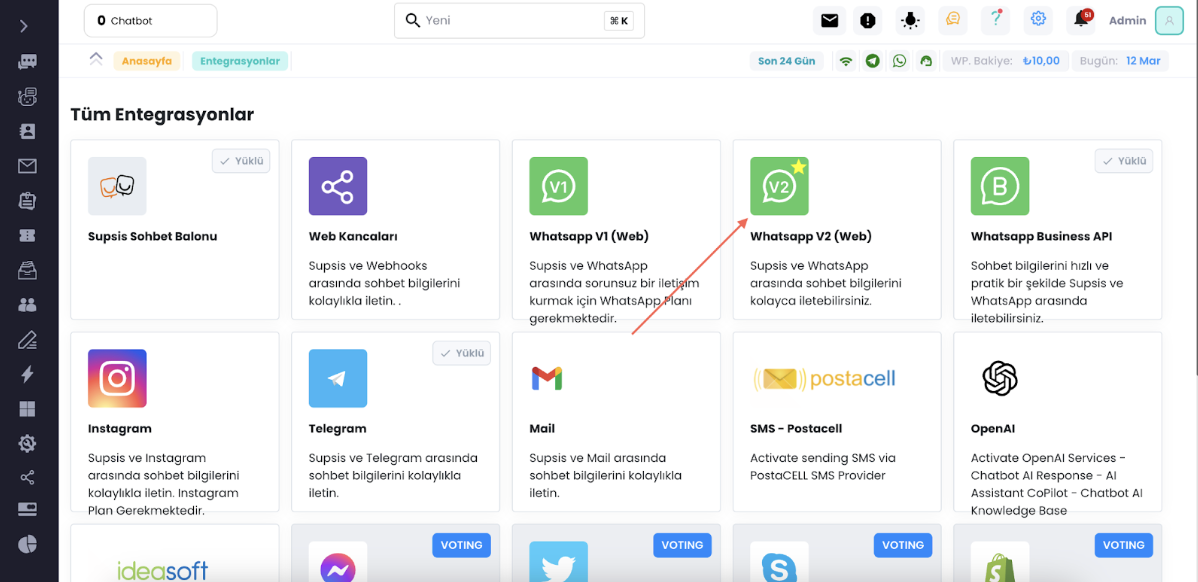Expand the left sidebar with the arrow
Screen dimensions: 1198x582
[x=24, y=26]
